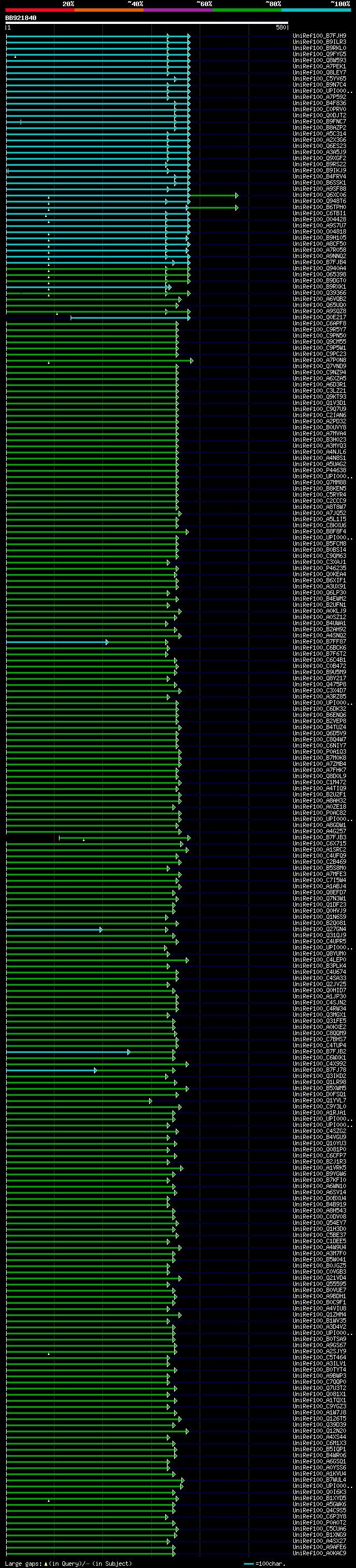Image resolution: width=356 pixels, height=1568 pixels.
Task: Select hit label UniRef100_A9AFE6
Action: pos(319,1547)
